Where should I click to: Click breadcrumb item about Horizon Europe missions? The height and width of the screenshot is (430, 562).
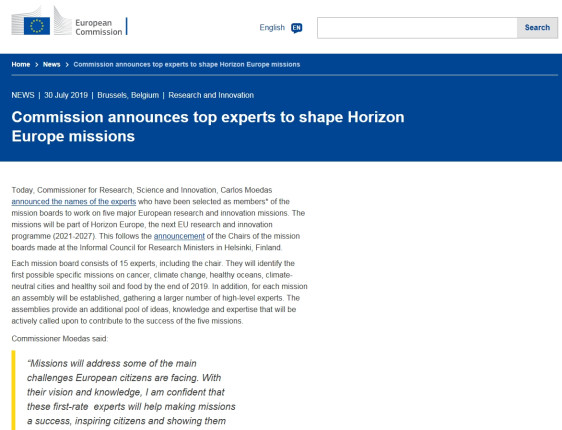point(187,64)
